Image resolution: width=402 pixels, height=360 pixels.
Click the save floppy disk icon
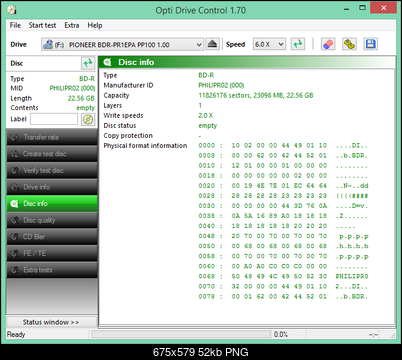370,44
